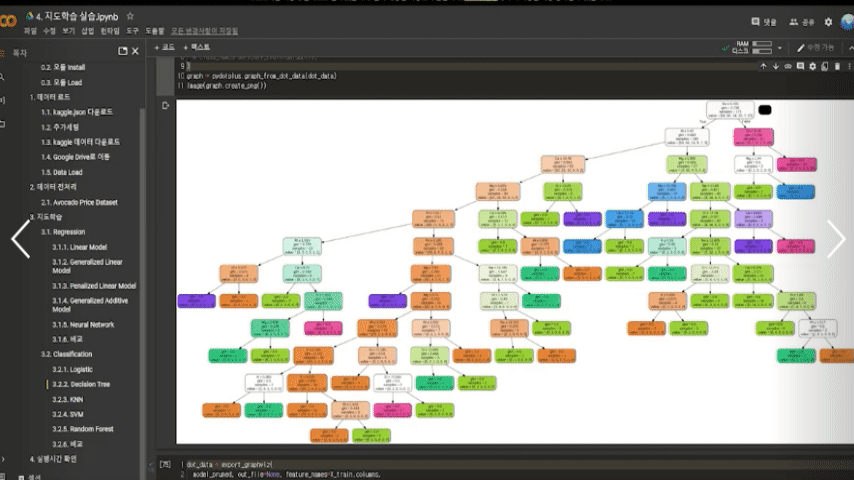854x480 pixels.
Task: Close the table of contents panel
Action: 137,51
